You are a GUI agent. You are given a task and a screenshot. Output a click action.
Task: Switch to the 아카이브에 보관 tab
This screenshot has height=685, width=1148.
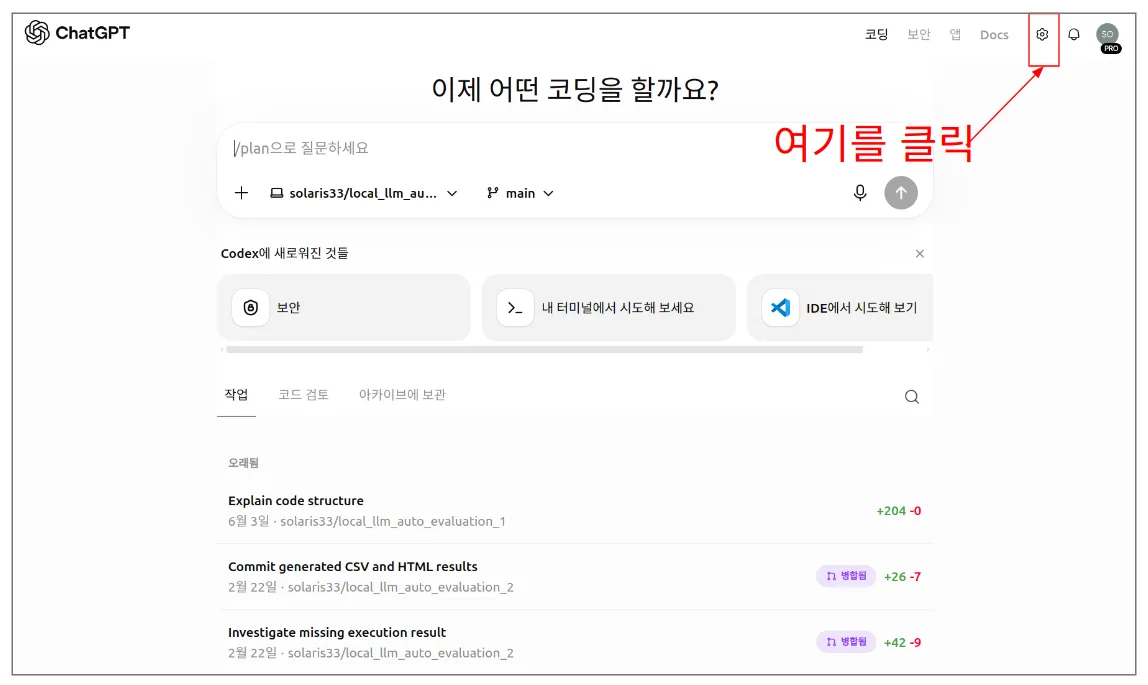tap(402, 394)
